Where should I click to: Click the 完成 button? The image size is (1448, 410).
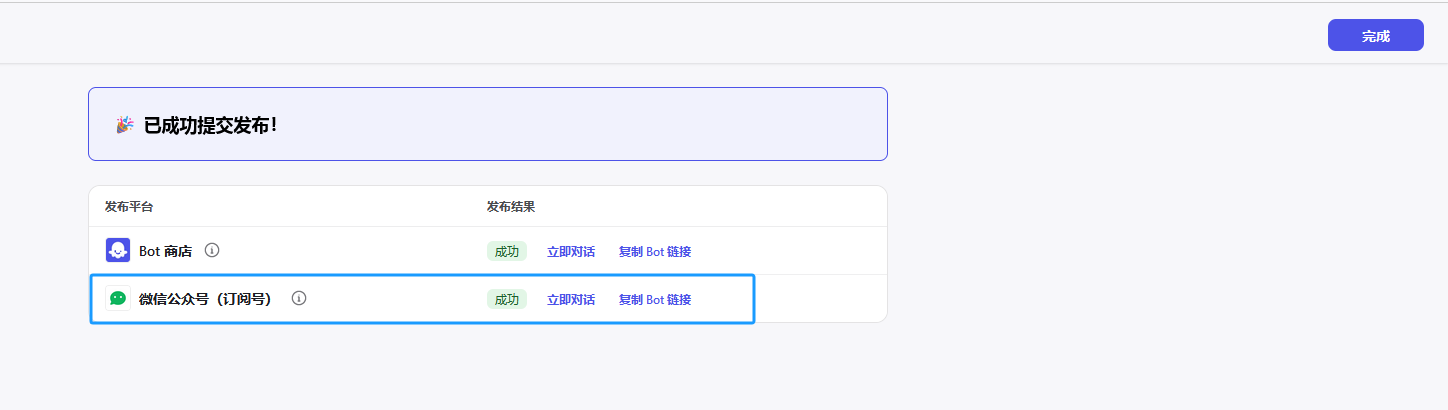1375,35
